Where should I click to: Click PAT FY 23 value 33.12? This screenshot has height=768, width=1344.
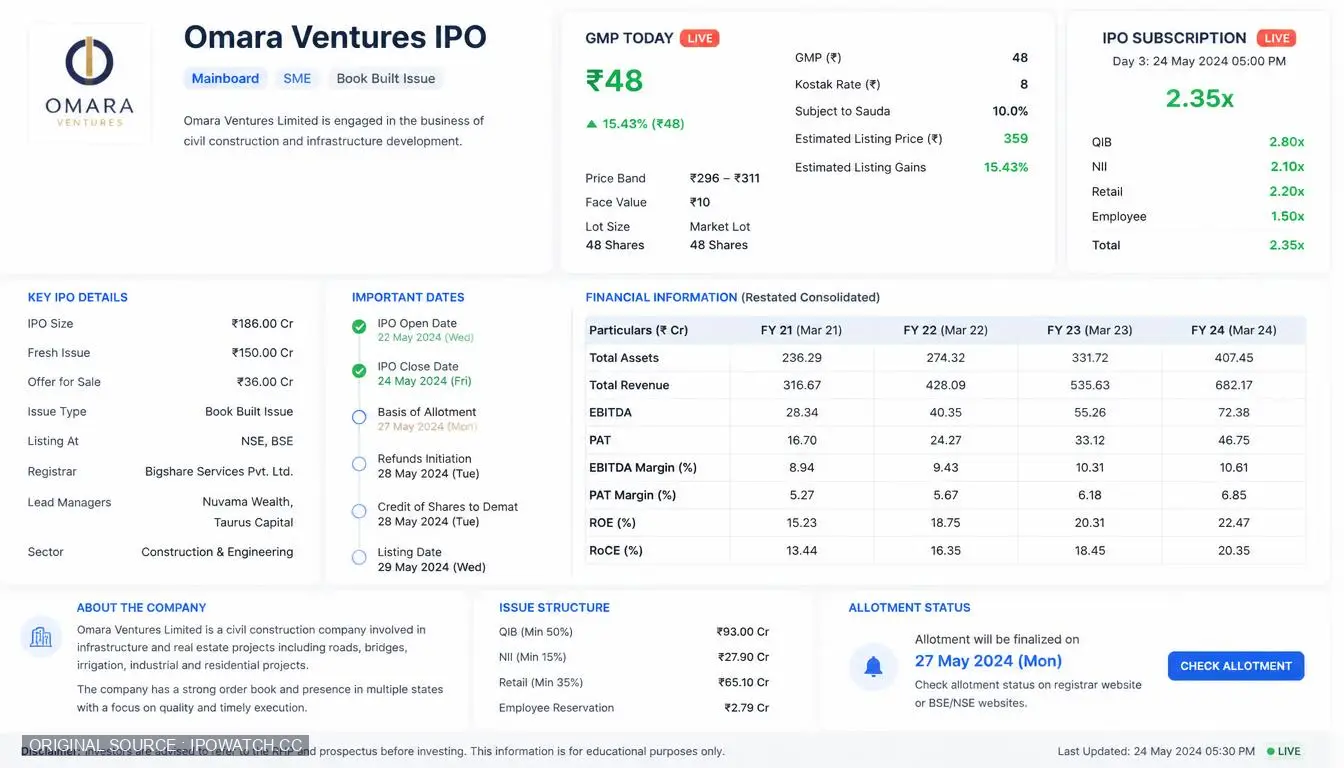click(x=1090, y=441)
